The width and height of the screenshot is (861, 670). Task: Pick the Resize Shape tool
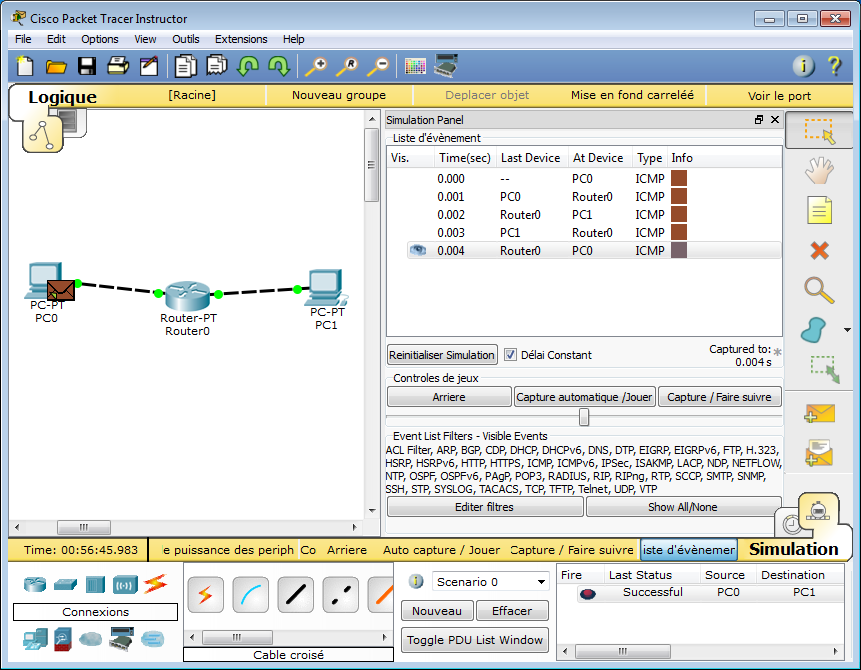(x=825, y=369)
